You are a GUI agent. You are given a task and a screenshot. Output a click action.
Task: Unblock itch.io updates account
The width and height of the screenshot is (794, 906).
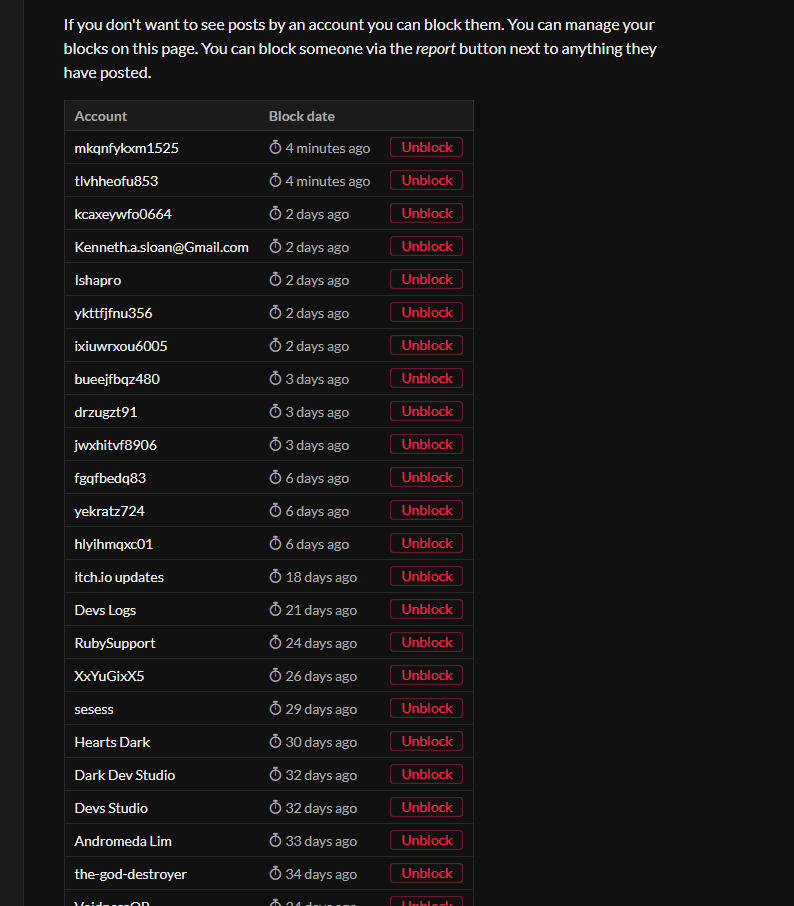tap(426, 577)
